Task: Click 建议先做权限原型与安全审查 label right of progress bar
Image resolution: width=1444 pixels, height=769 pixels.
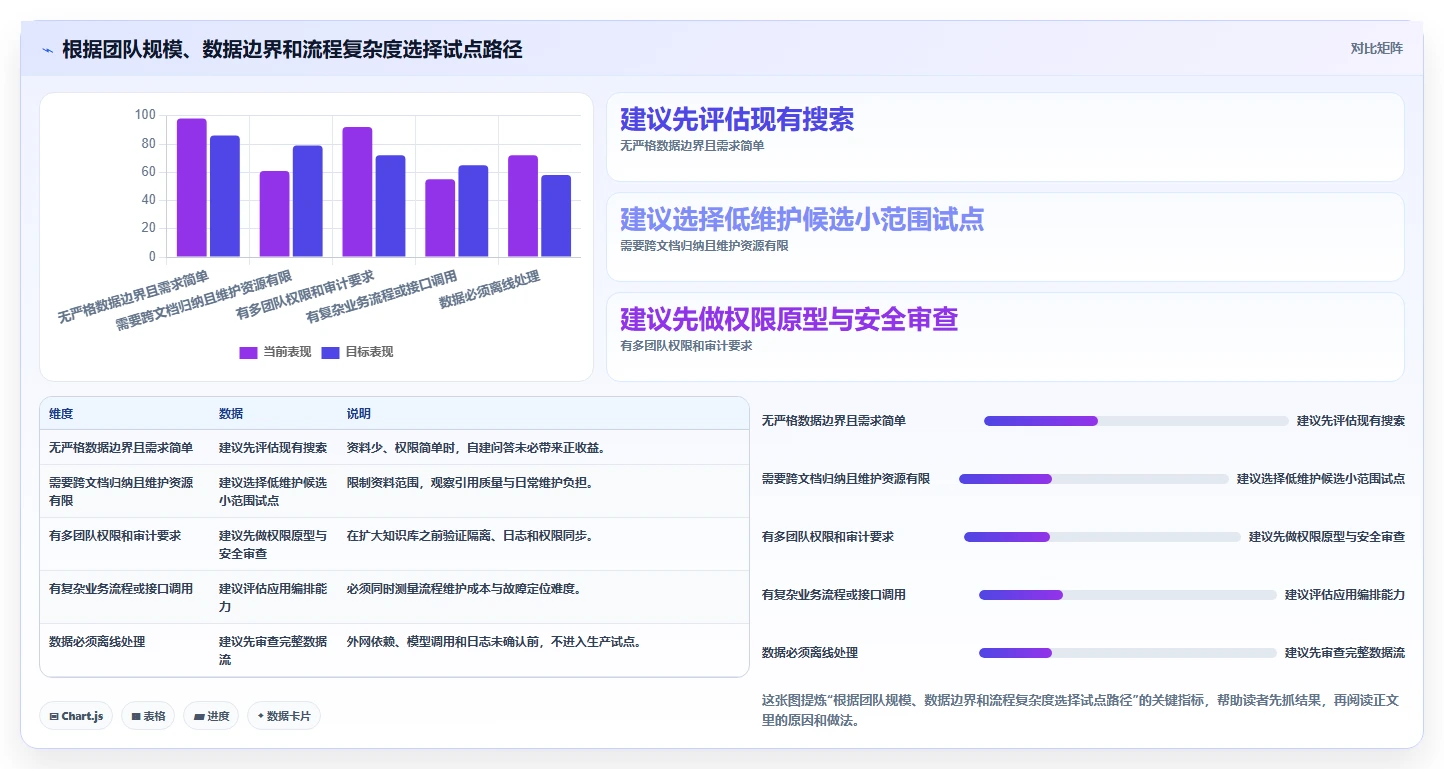Action: (x=1327, y=537)
